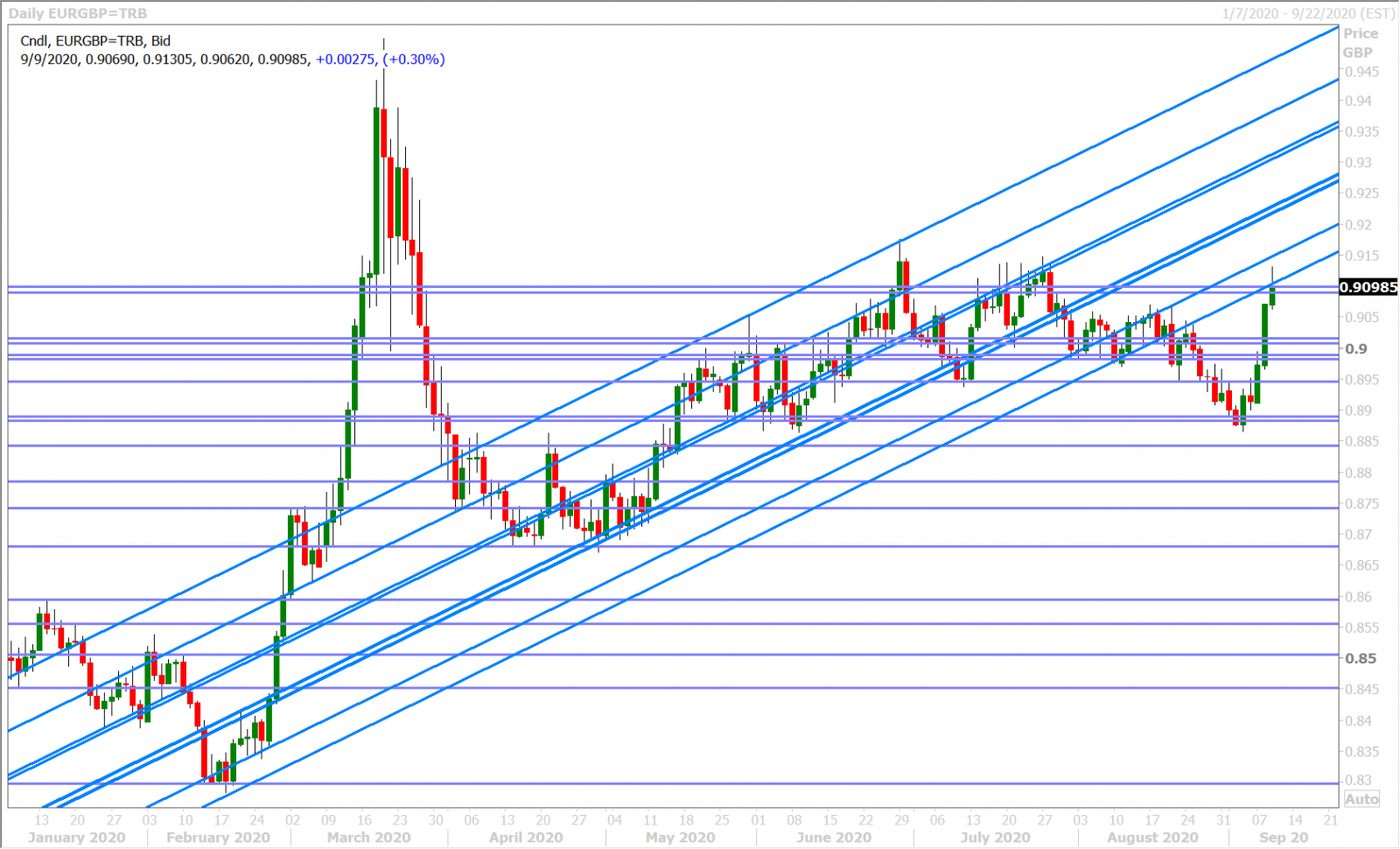The width and height of the screenshot is (1400, 849).
Task: Click the July 2020 month label
Action: point(995,838)
